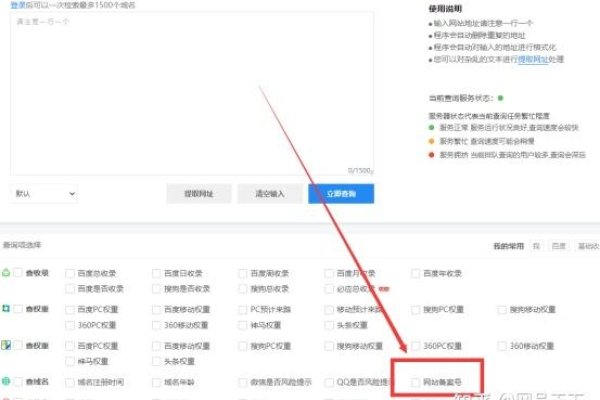
Task: Click the 0/1500 counter in textarea
Action: point(360,170)
